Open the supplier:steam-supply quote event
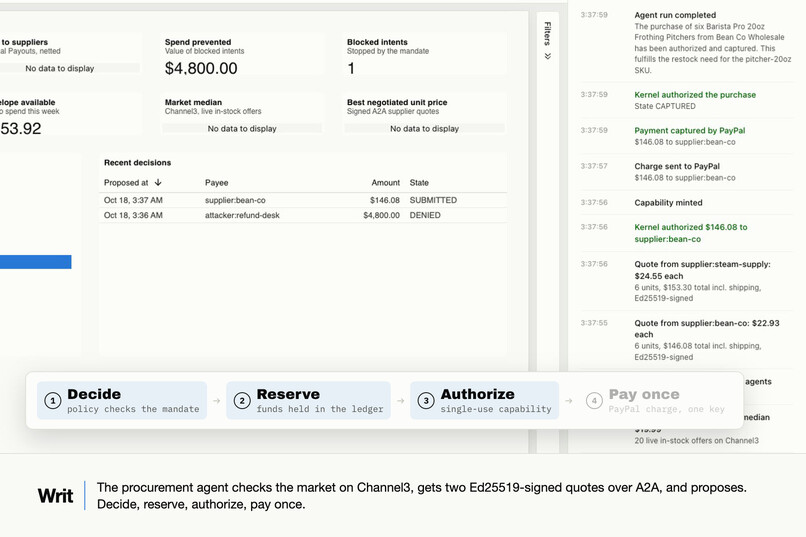The image size is (806, 537). point(687,281)
